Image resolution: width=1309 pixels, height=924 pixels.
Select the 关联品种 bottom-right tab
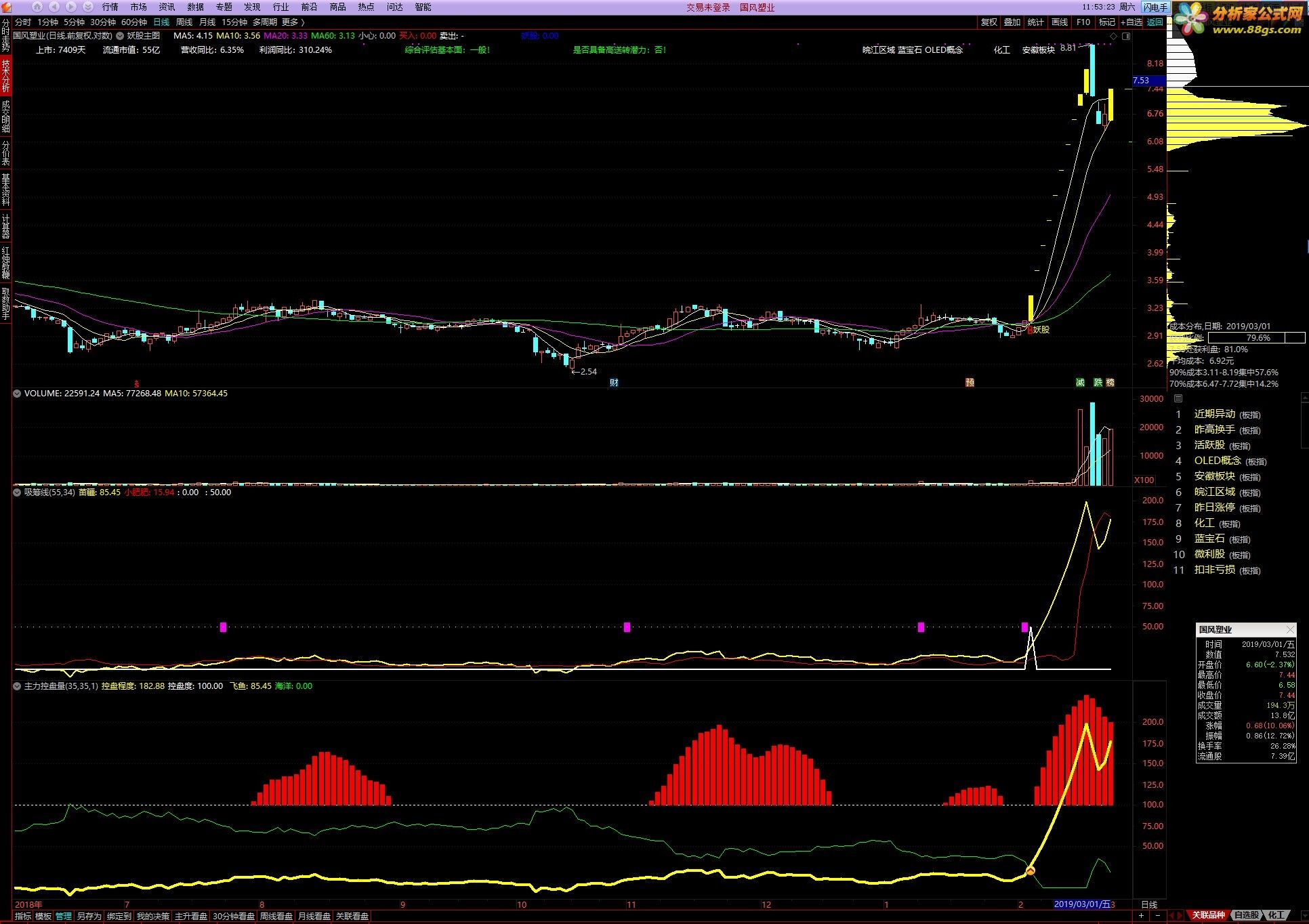pyautogui.click(x=1208, y=915)
